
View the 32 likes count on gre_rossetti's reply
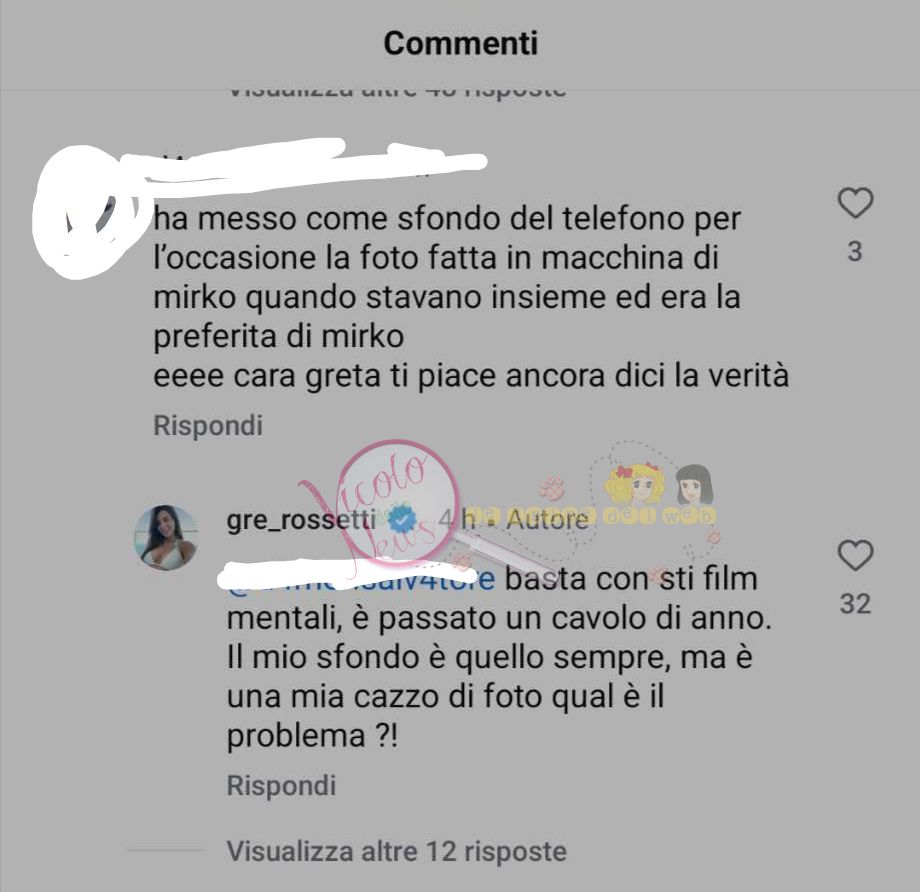click(x=855, y=604)
